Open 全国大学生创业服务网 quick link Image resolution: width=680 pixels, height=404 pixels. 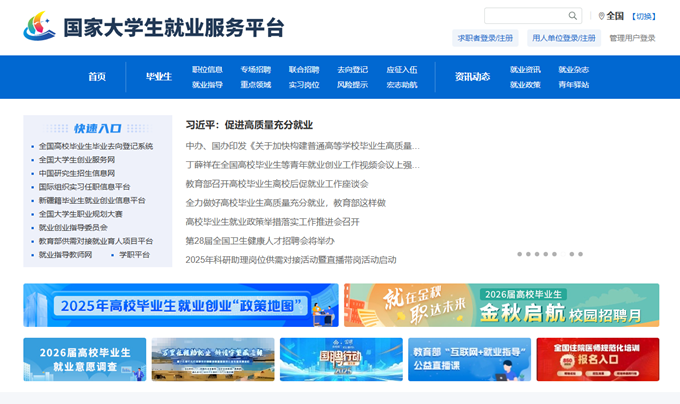77,160
